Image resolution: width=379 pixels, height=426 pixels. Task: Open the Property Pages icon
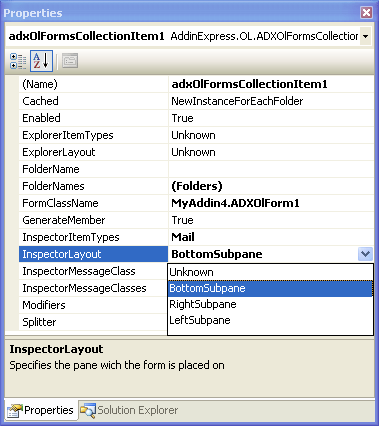point(70,61)
